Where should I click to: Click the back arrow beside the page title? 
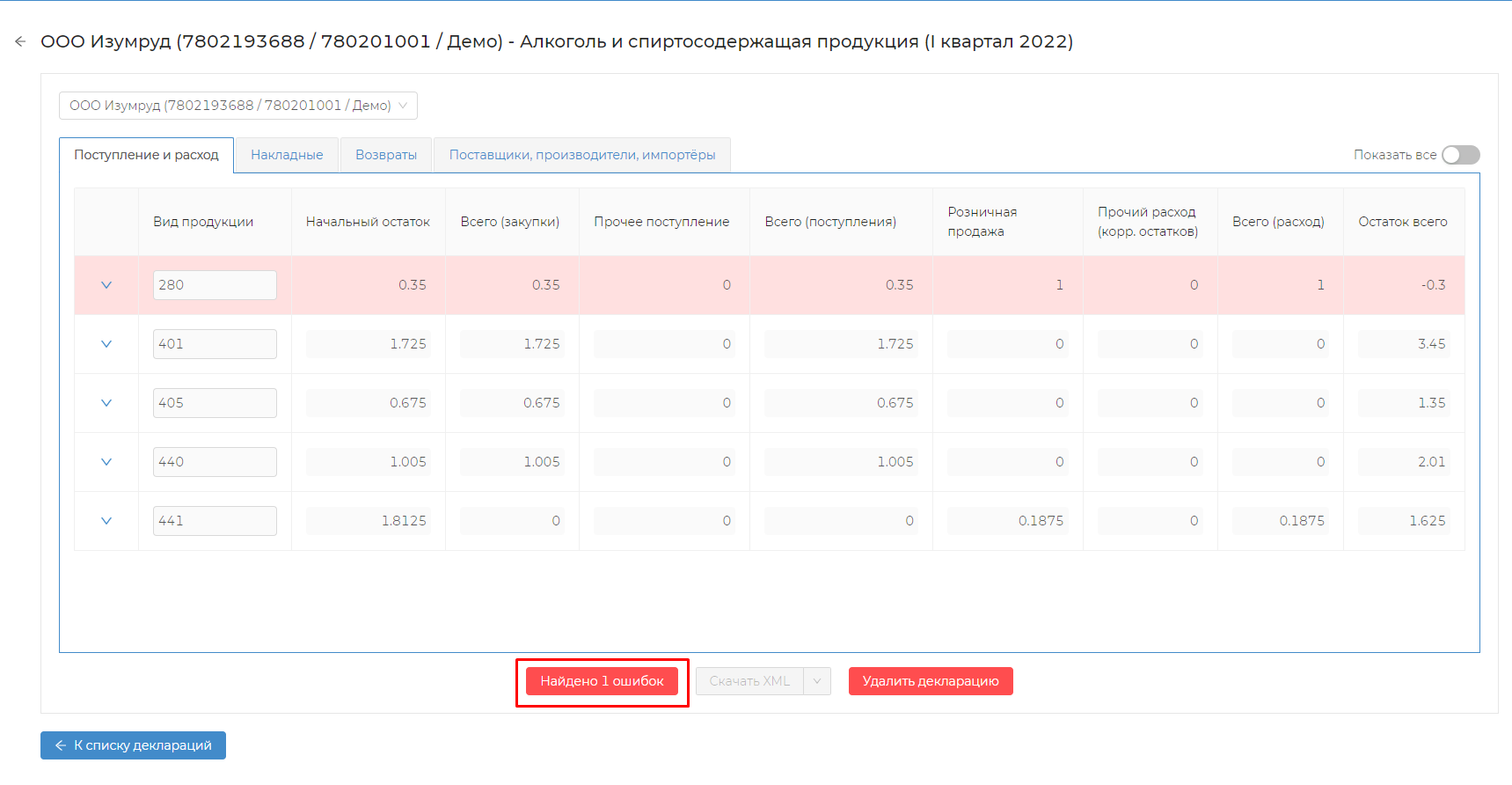click(20, 41)
